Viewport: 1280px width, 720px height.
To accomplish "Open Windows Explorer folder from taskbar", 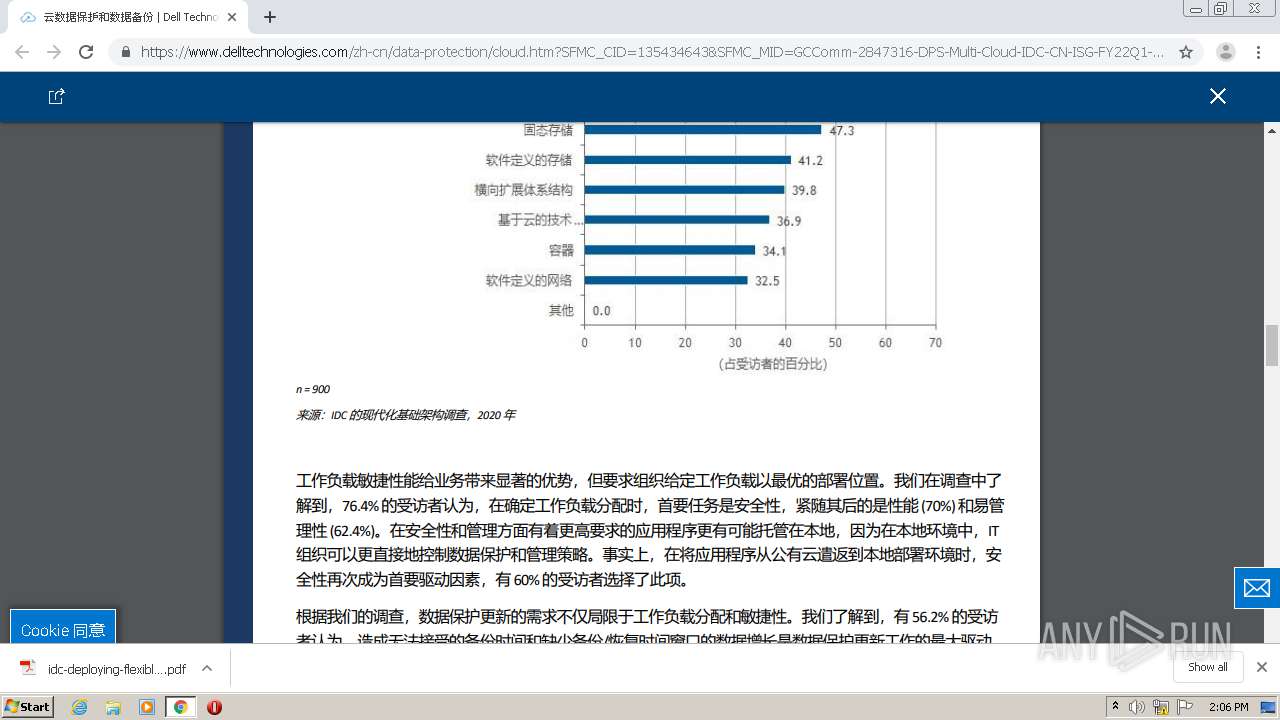I will (x=113, y=707).
